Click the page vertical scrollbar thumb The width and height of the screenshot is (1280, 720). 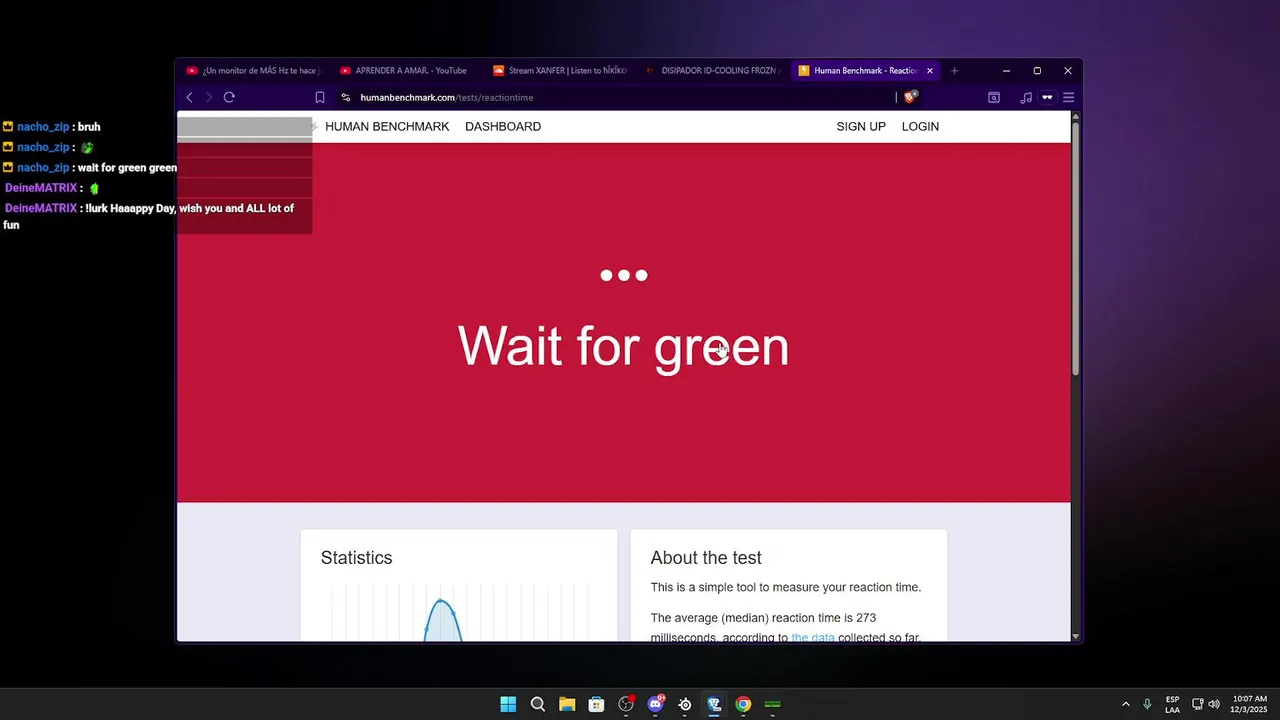coord(1075,247)
